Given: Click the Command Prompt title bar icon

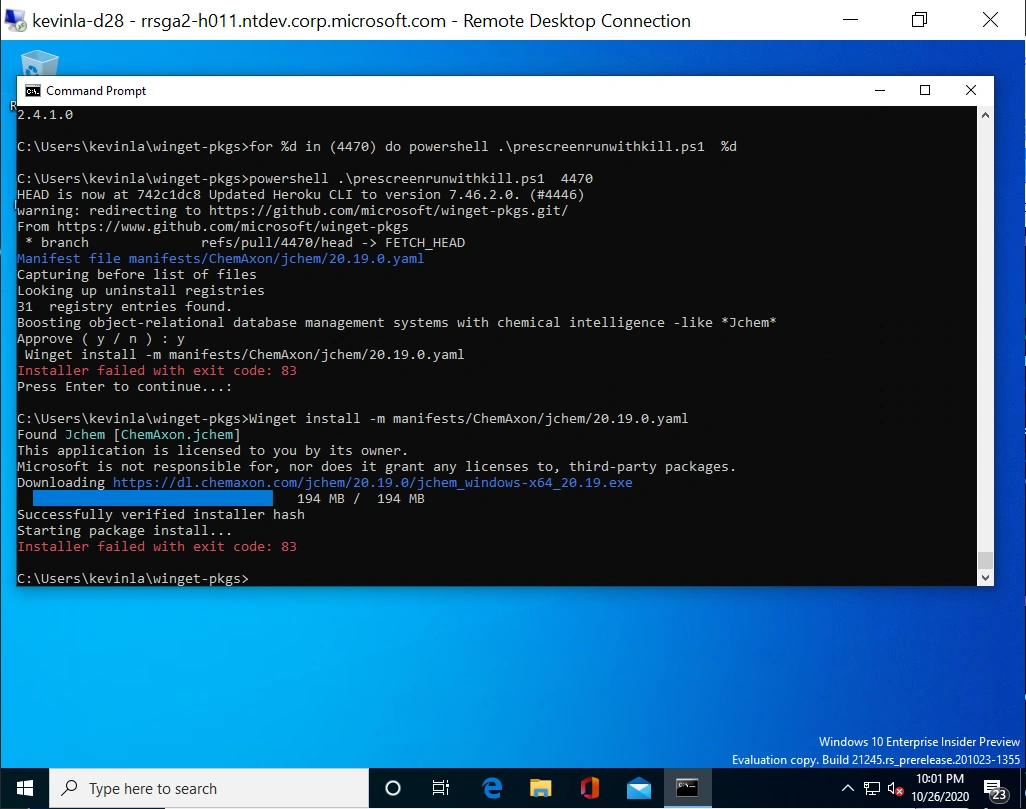Looking at the screenshot, I should coord(31,90).
